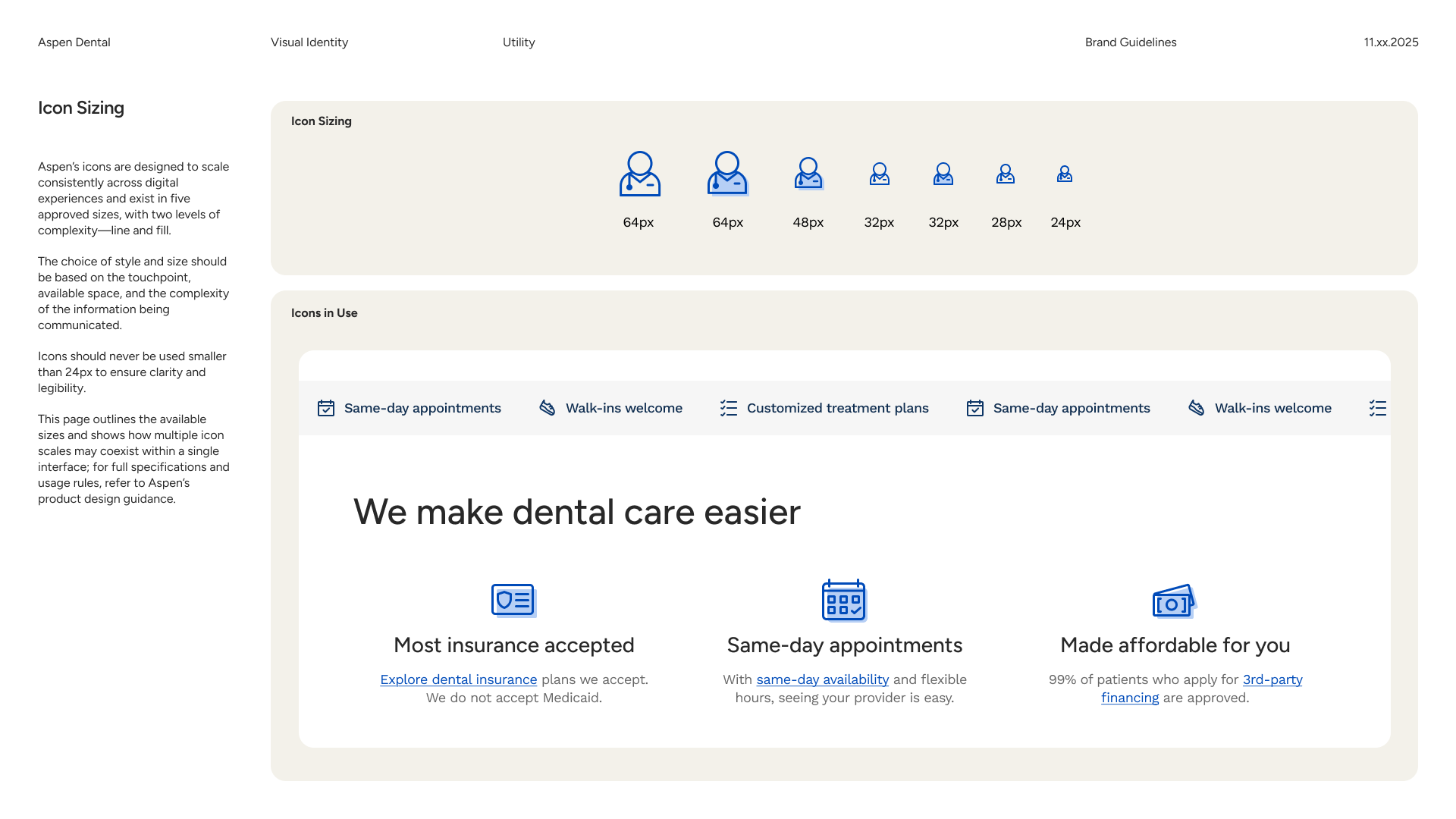Screen dimensions: 1456x819
Task: Click Brand Guidelines header text
Action: tap(1130, 42)
